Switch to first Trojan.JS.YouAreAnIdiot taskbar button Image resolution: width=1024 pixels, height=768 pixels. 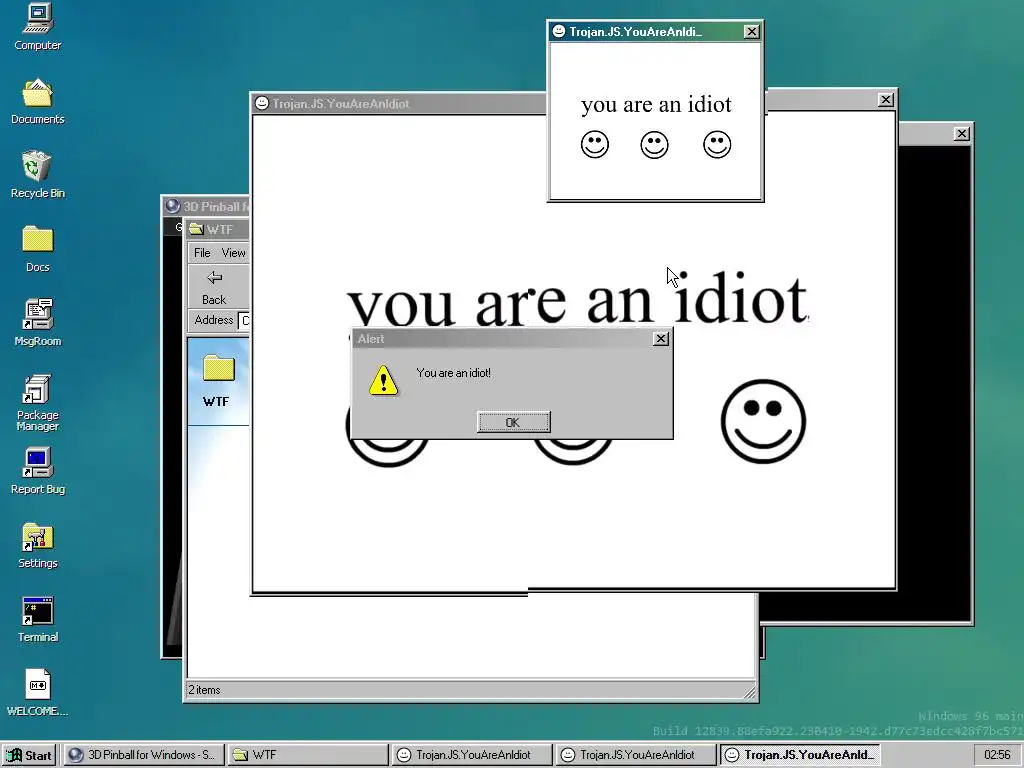coord(472,755)
